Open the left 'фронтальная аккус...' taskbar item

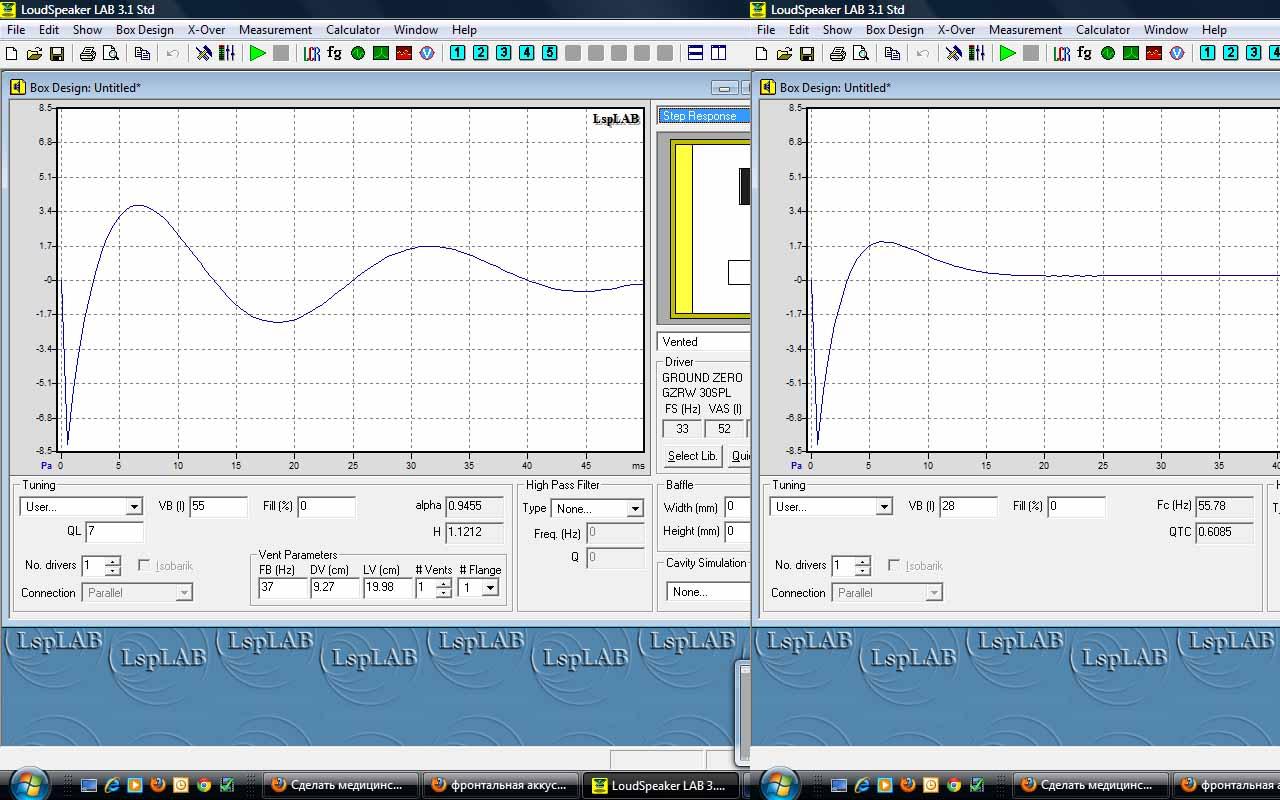coord(503,785)
